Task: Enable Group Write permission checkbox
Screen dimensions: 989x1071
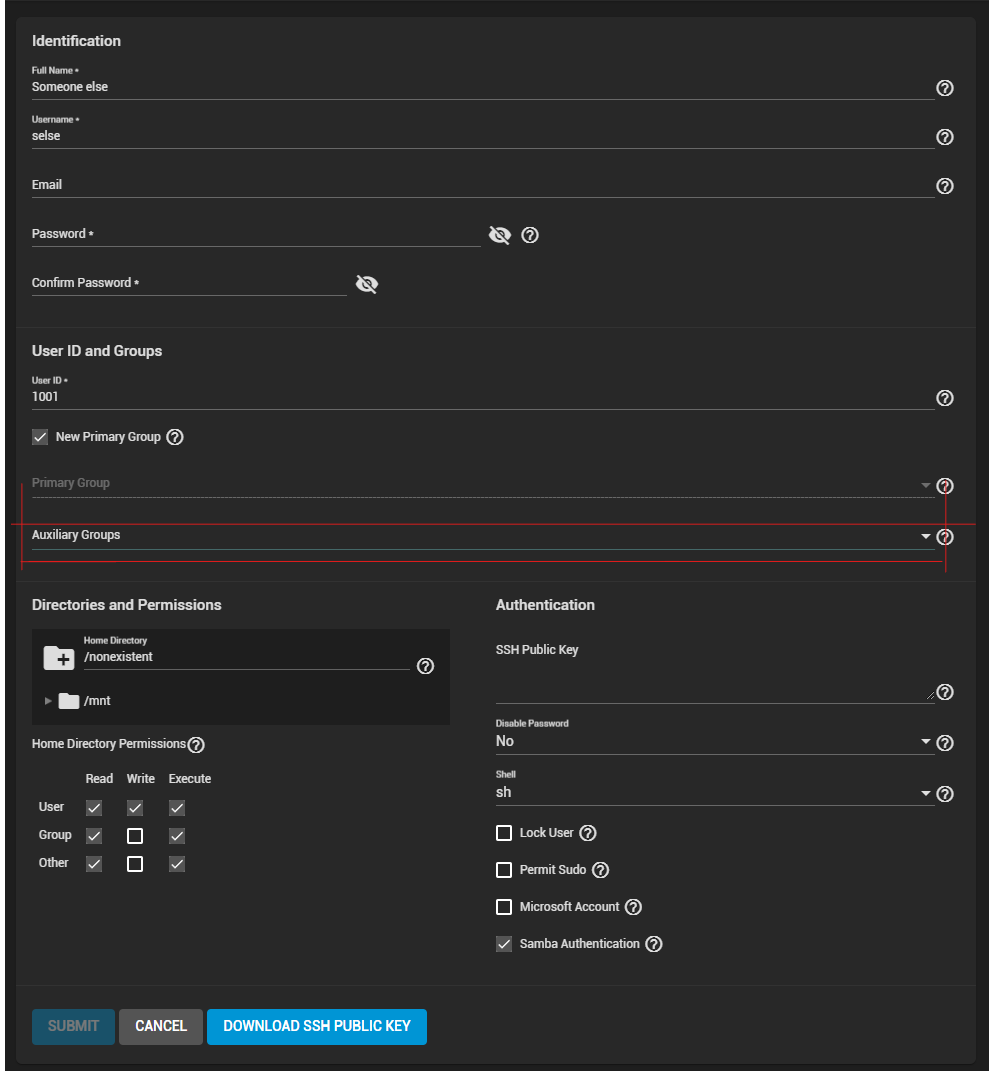Action: 135,836
